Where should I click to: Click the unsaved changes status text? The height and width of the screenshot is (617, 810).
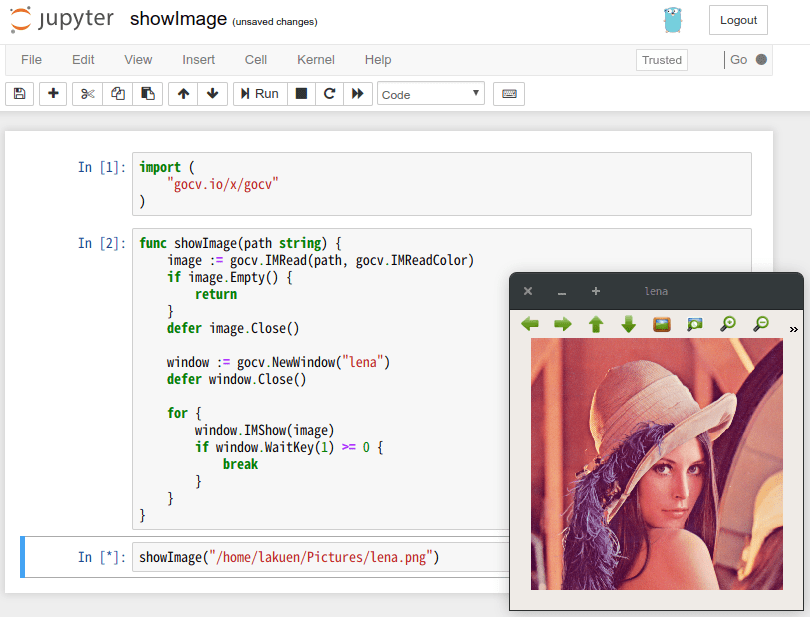pos(275,22)
